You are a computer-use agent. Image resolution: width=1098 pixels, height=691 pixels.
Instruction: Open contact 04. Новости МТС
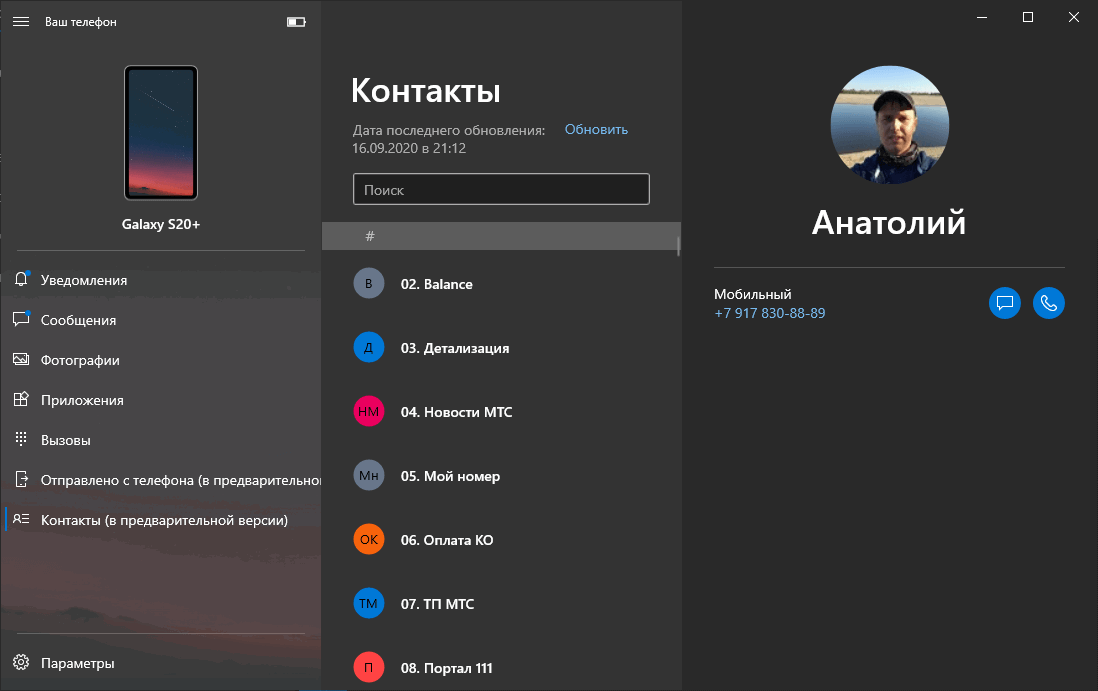tap(500, 412)
